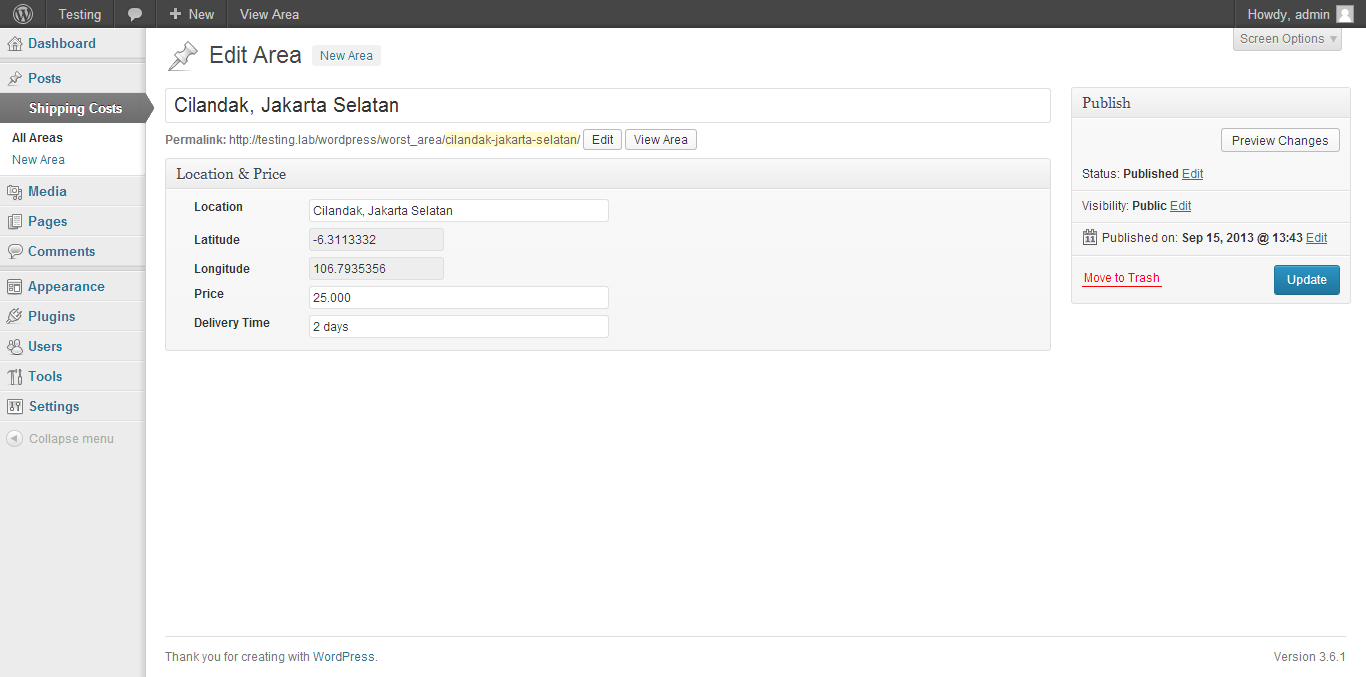Click the Collapse menu arrow icon
1366x677 pixels.
(14, 438)
